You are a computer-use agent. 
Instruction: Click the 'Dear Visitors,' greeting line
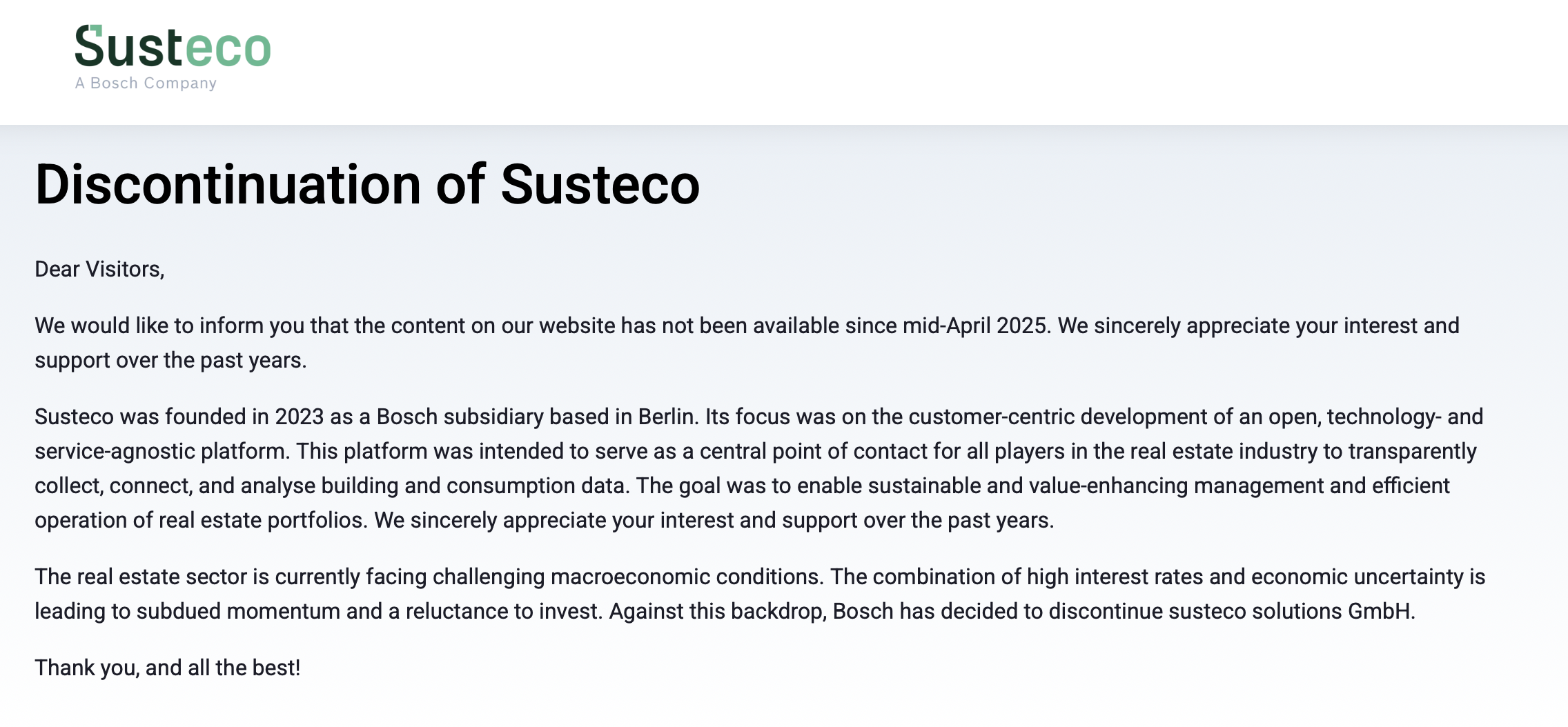(x=99, y=269)
